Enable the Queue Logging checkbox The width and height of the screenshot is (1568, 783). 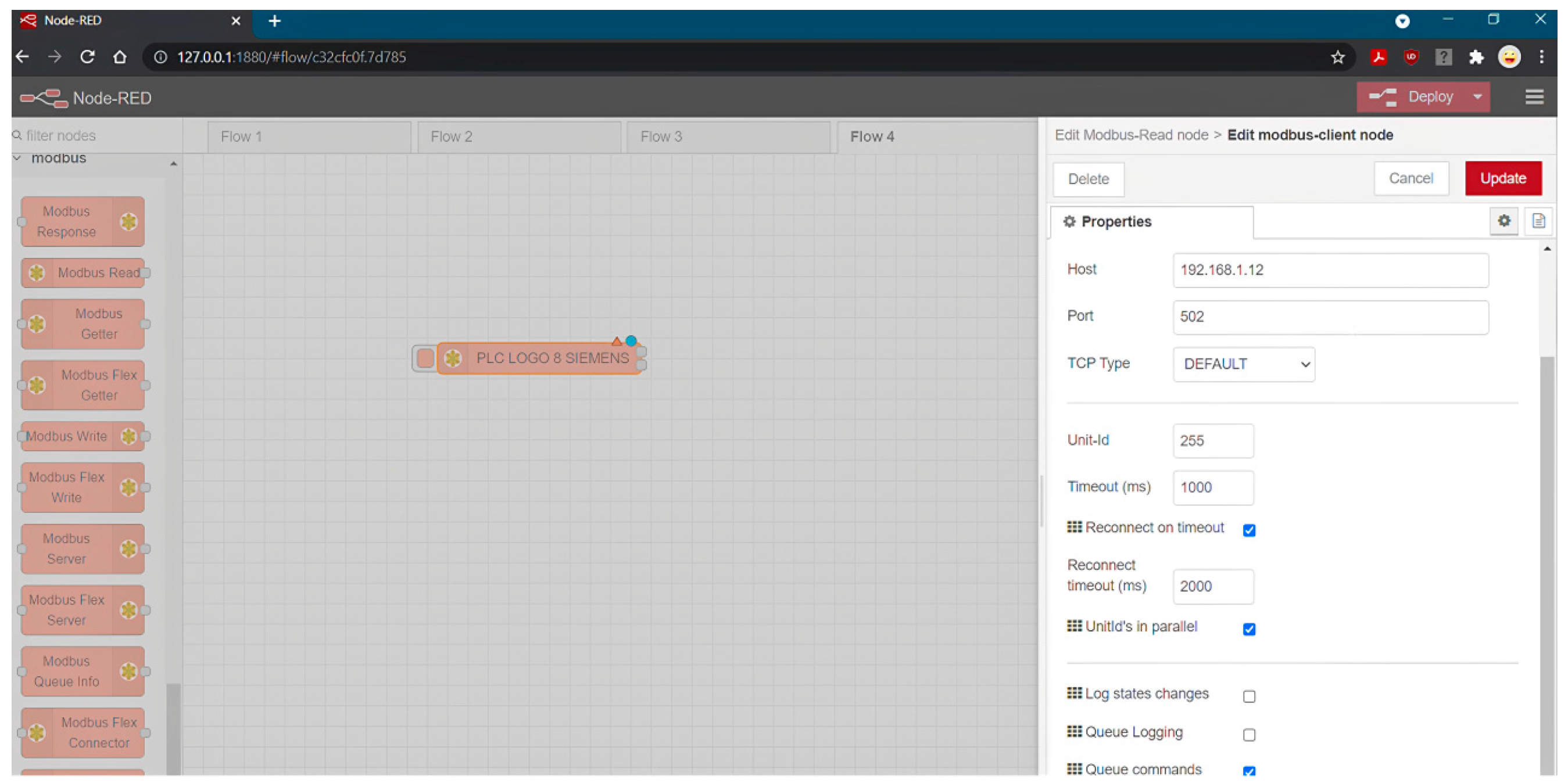pyautogui.click(x=1248, y=734)
